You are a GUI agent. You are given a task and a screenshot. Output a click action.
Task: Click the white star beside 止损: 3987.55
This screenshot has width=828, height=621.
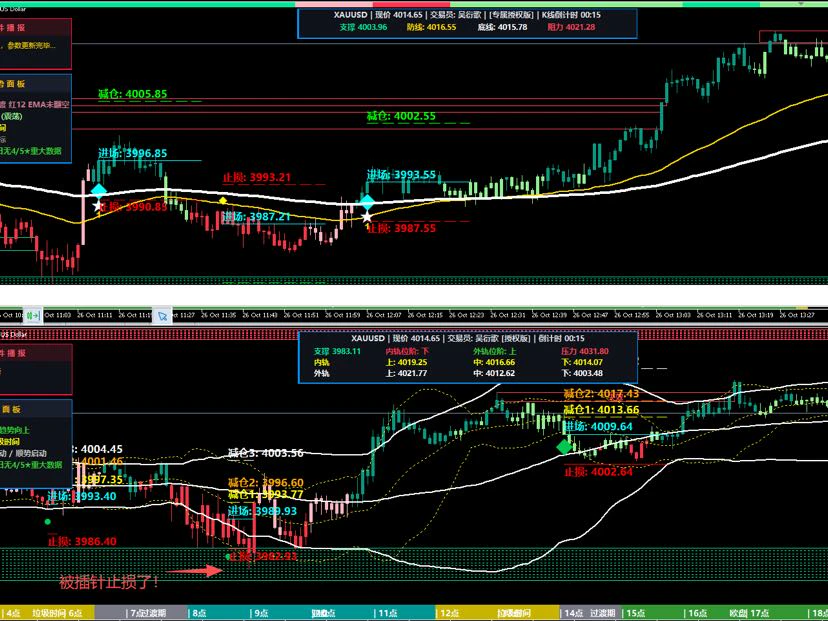[367, 217]
